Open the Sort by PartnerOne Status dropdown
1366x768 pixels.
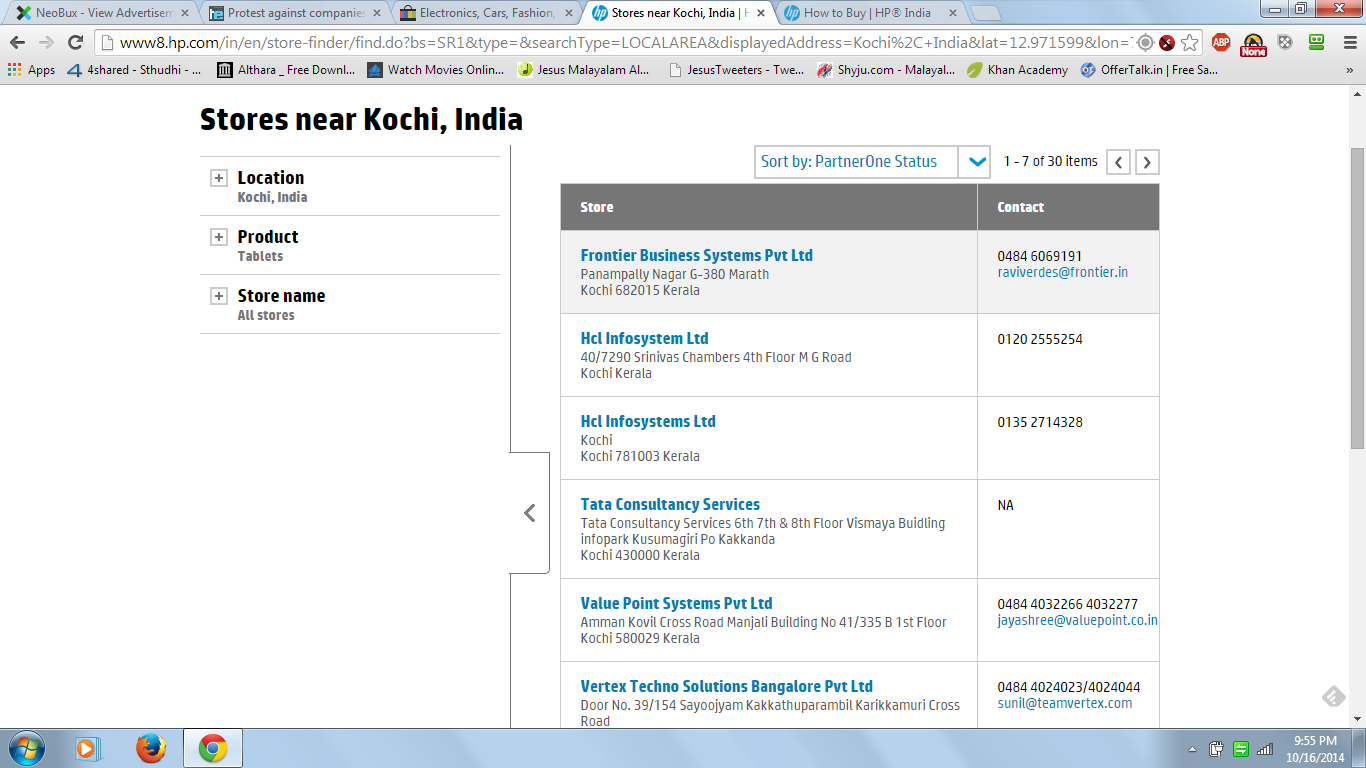pos(872,162)
